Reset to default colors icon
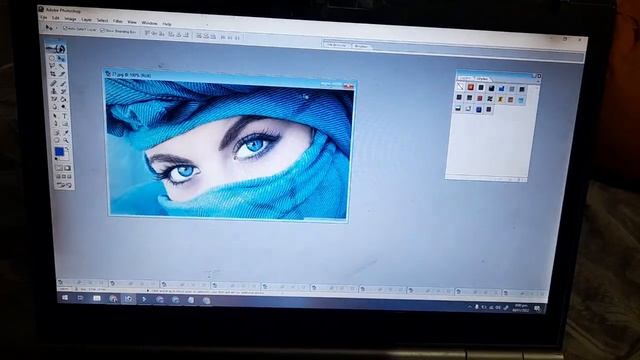The width and height of the screenshot is (640, 360). click(x=56, y=159)
